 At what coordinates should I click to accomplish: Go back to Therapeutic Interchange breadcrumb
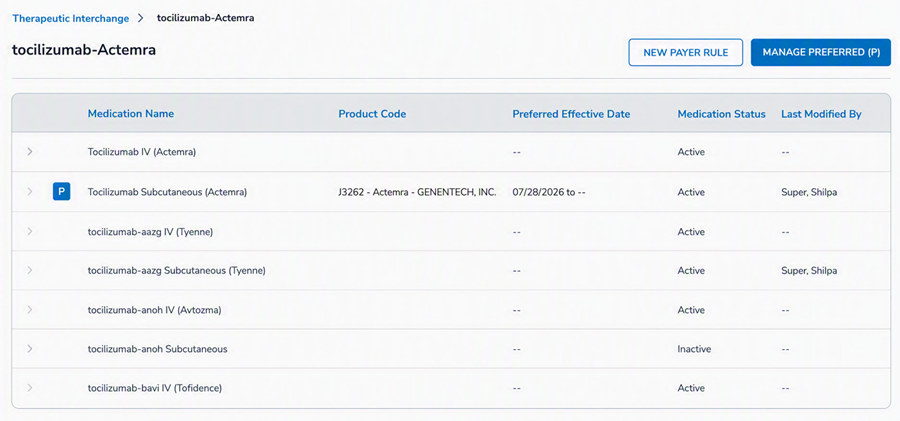tap(71, 18)
